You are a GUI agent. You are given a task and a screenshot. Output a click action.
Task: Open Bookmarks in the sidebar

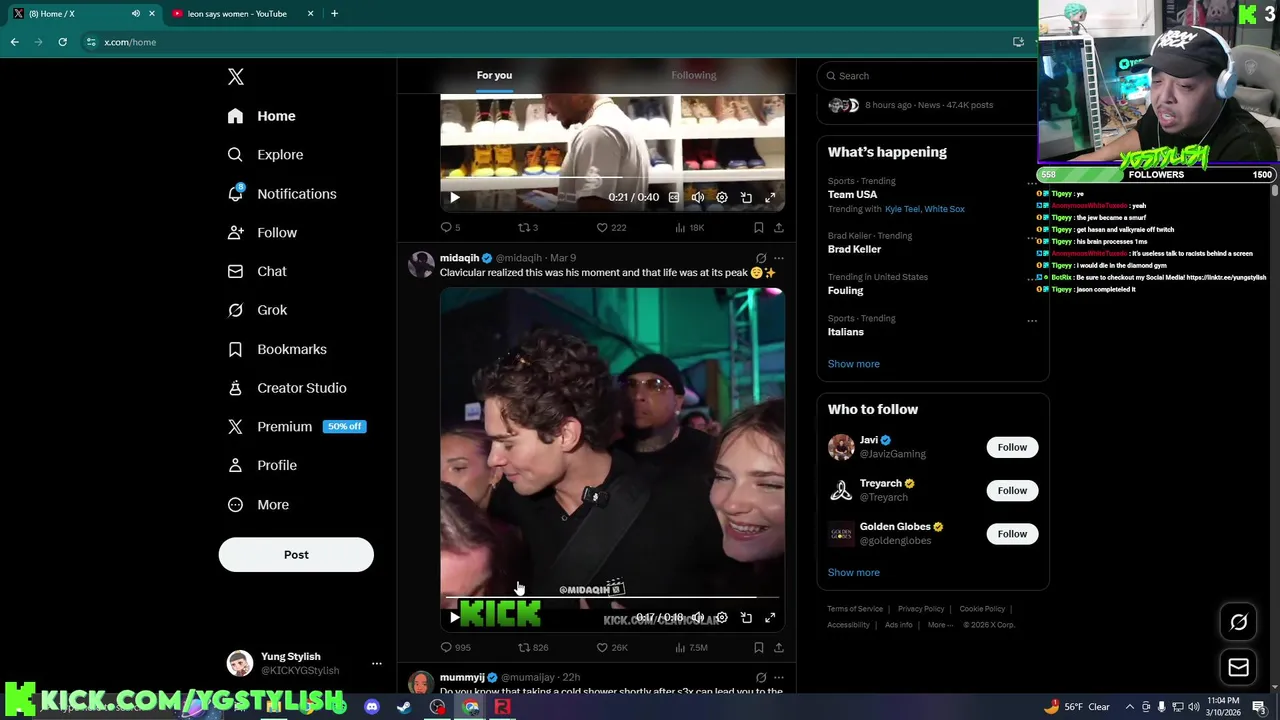tap(277, 349)
